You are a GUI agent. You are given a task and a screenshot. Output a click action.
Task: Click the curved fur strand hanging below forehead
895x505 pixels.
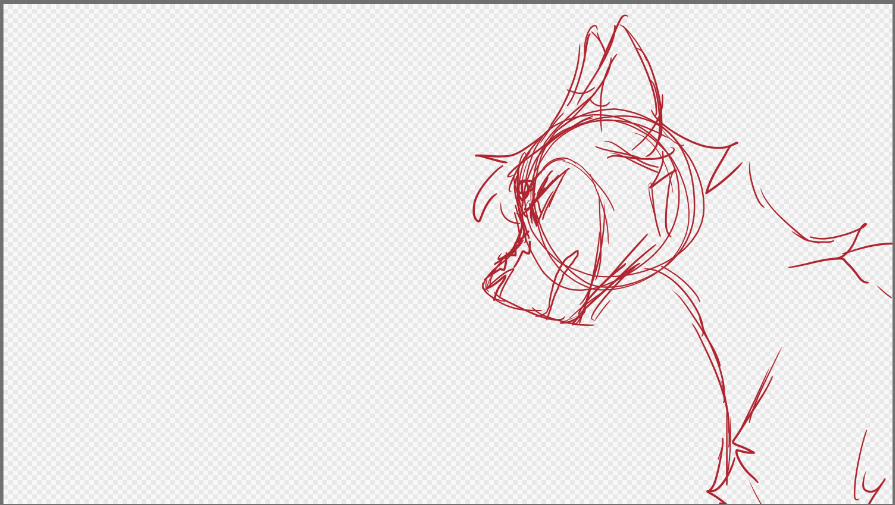476,207
